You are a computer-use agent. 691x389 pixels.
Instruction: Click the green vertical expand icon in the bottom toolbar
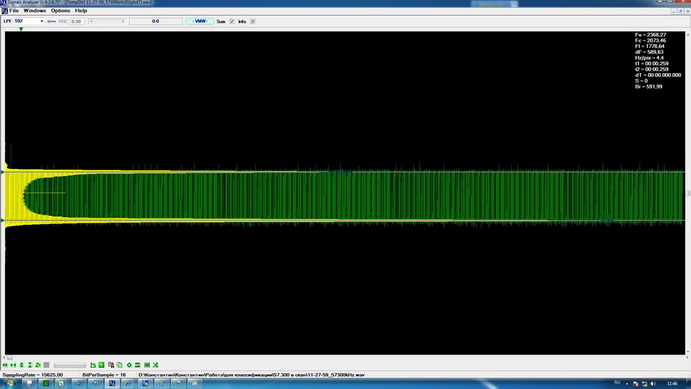point(22,365)
